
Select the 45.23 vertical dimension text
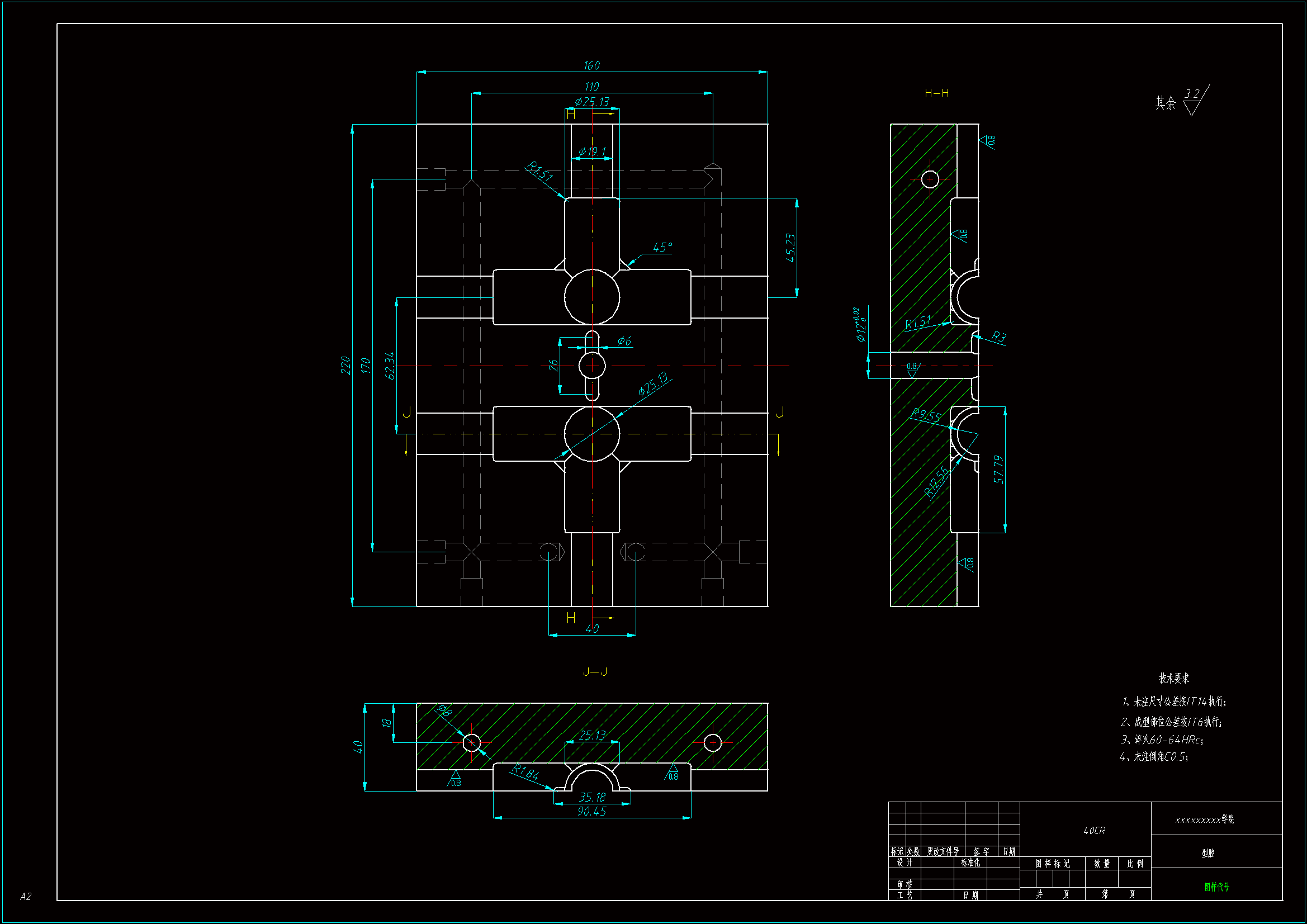(790, 248)
